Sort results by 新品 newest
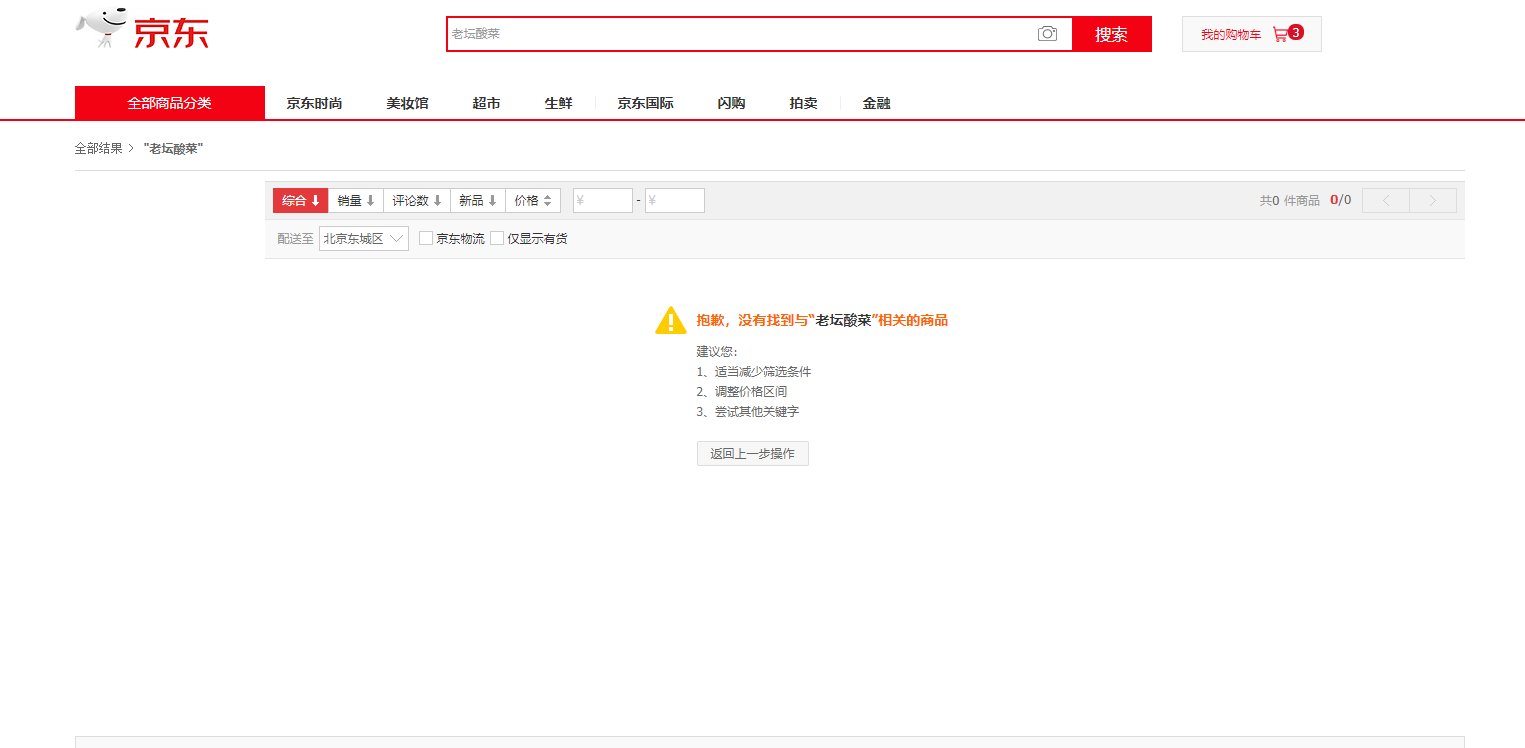This screenshot has width=1525, height=748. [x=478, y=201]
